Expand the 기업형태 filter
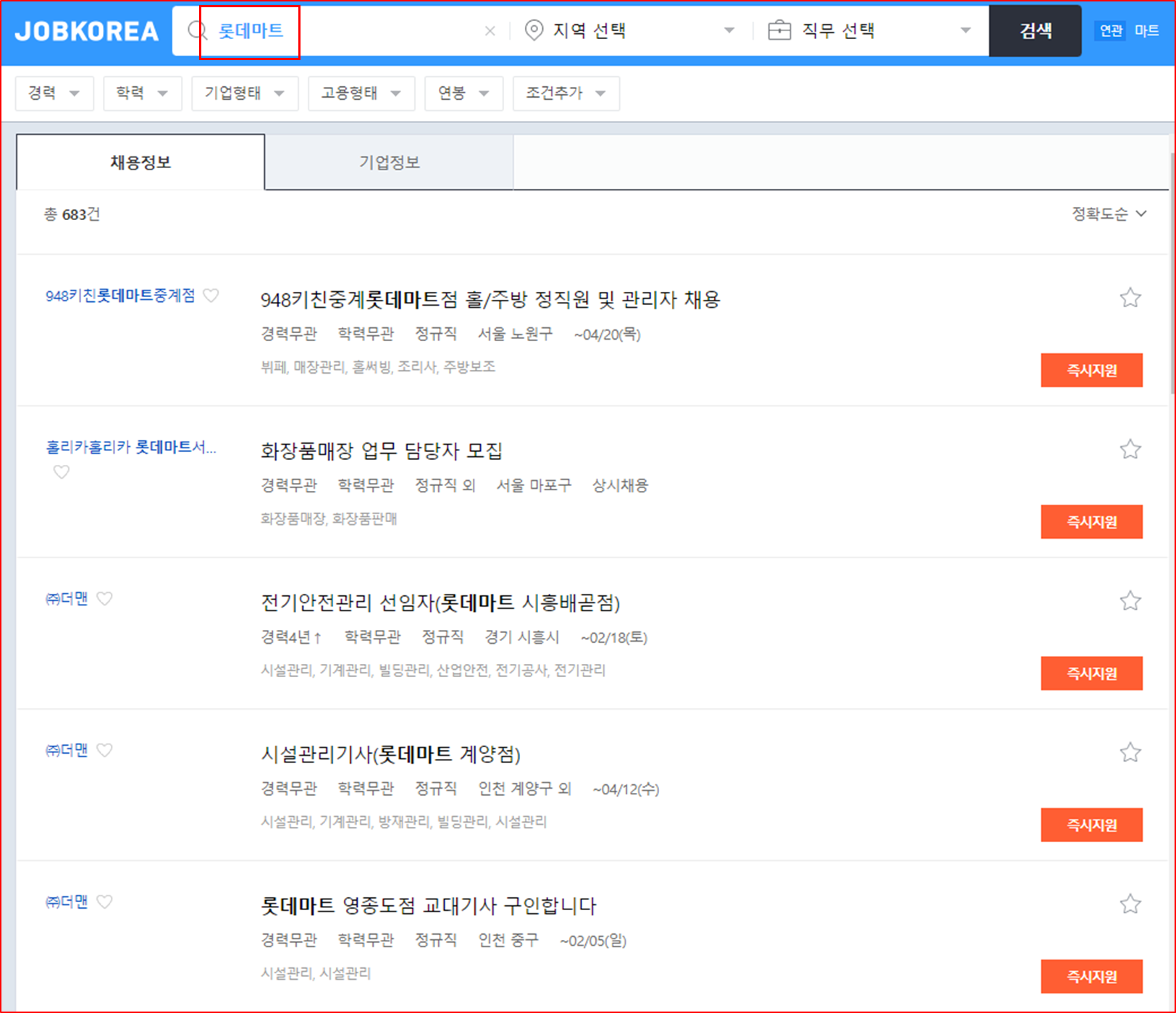1176x1013 pixels. tap(245, 93)
